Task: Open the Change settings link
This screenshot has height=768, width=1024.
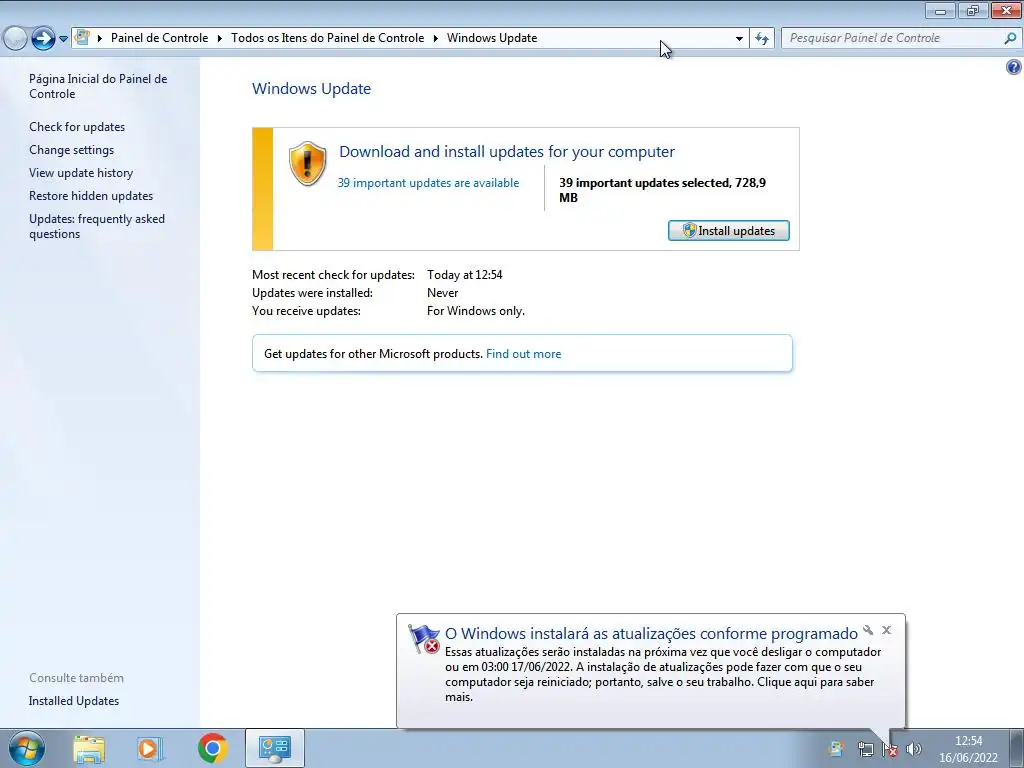Action: [x=71, y=150]
